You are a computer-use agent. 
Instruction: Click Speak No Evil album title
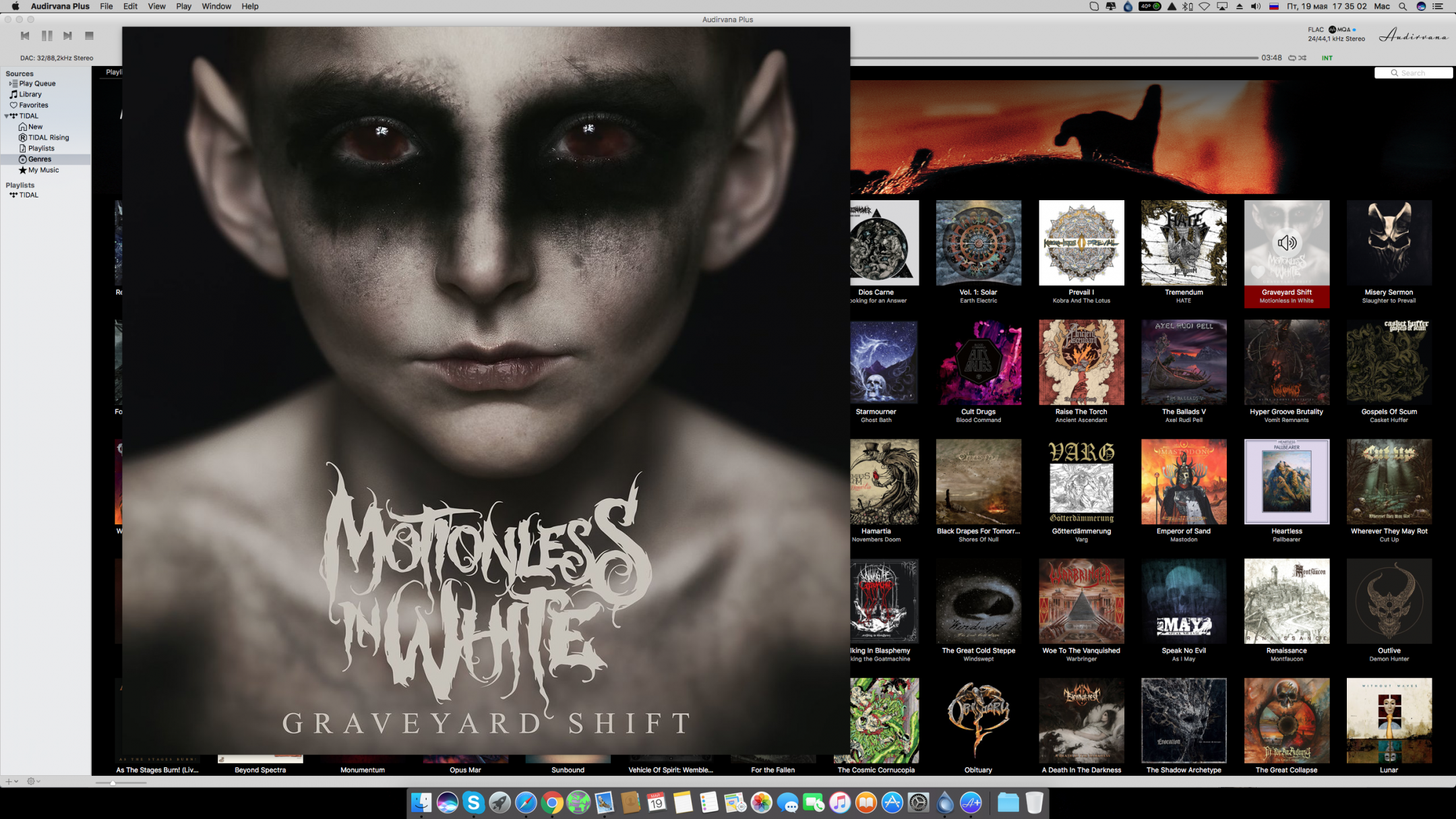[x=1184, y=650]
